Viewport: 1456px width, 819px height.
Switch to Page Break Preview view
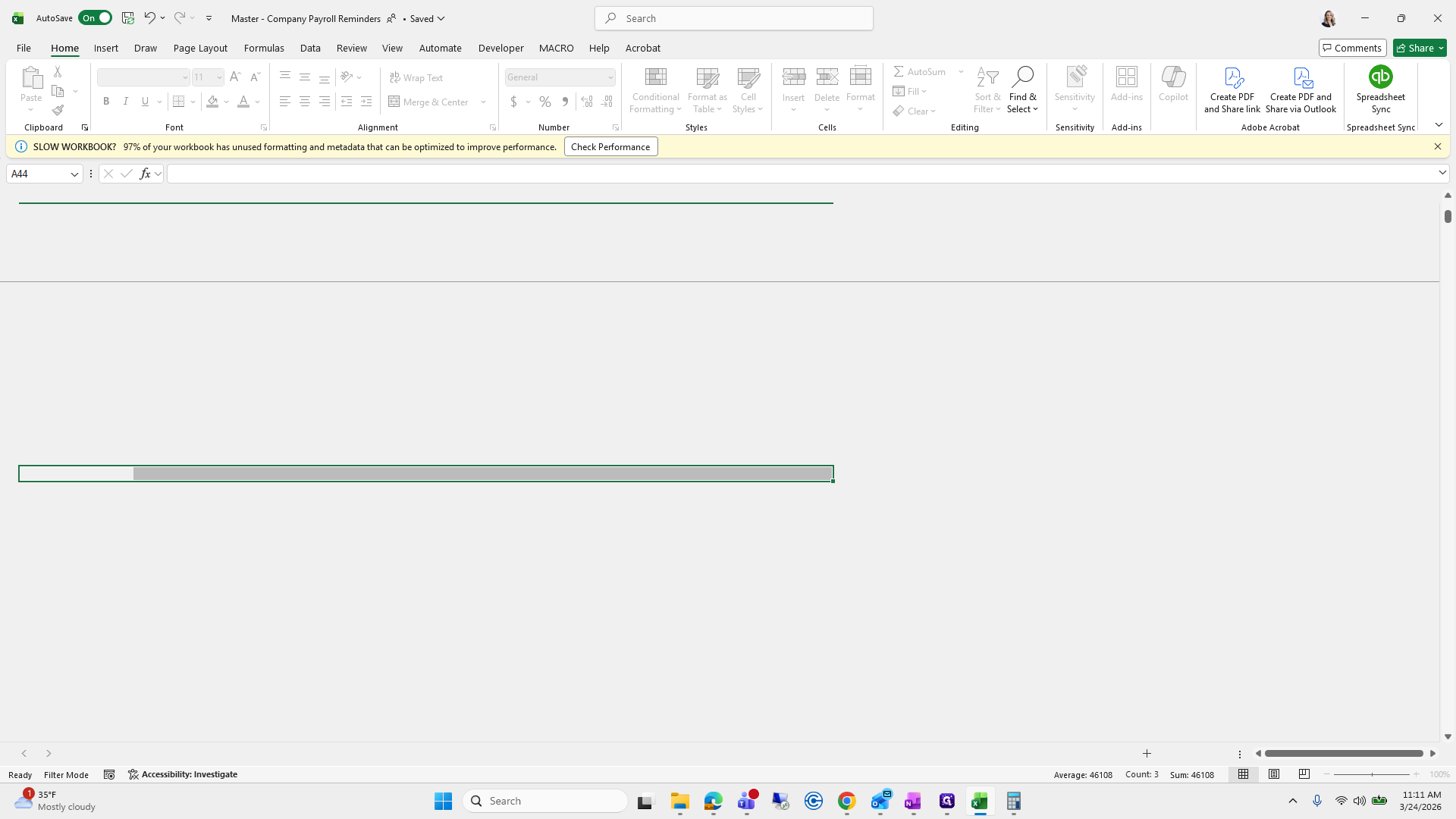(1304, 774)
